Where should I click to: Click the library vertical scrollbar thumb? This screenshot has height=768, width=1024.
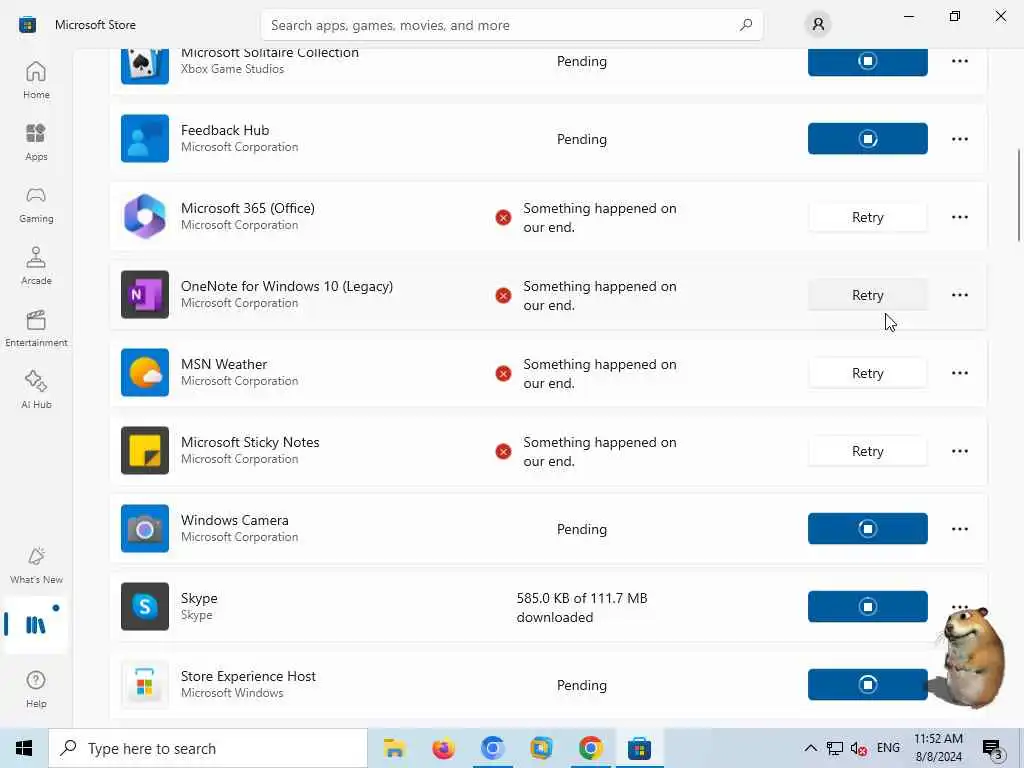[1019, 195]
